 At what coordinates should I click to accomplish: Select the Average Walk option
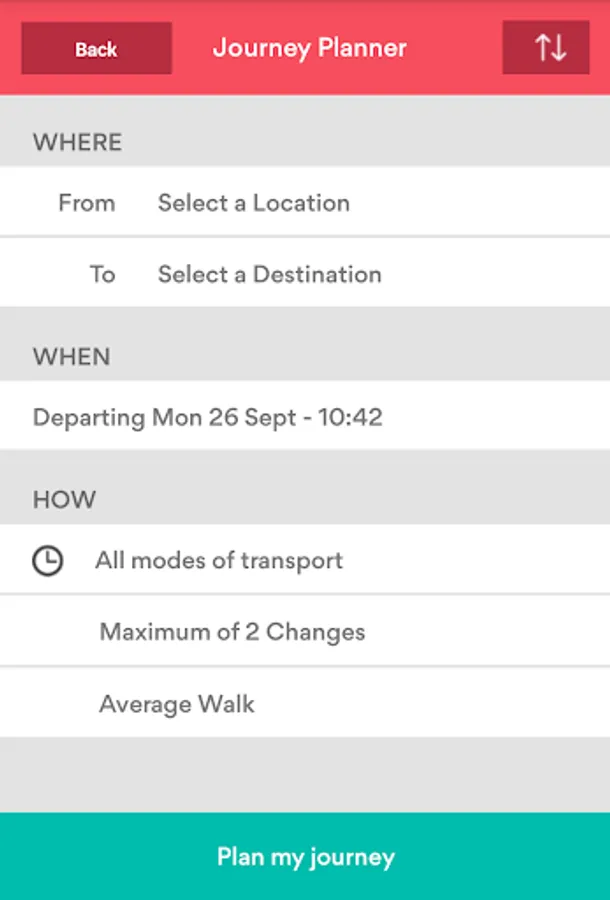(177, 704)
